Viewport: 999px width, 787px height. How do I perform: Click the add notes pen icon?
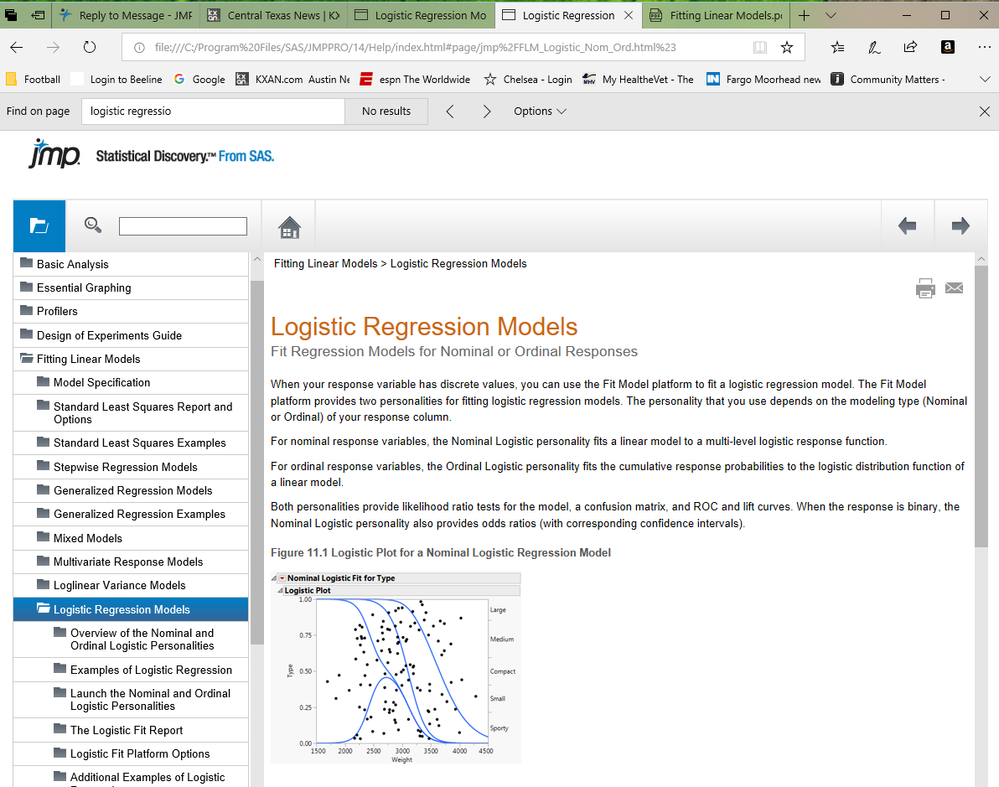874,47
